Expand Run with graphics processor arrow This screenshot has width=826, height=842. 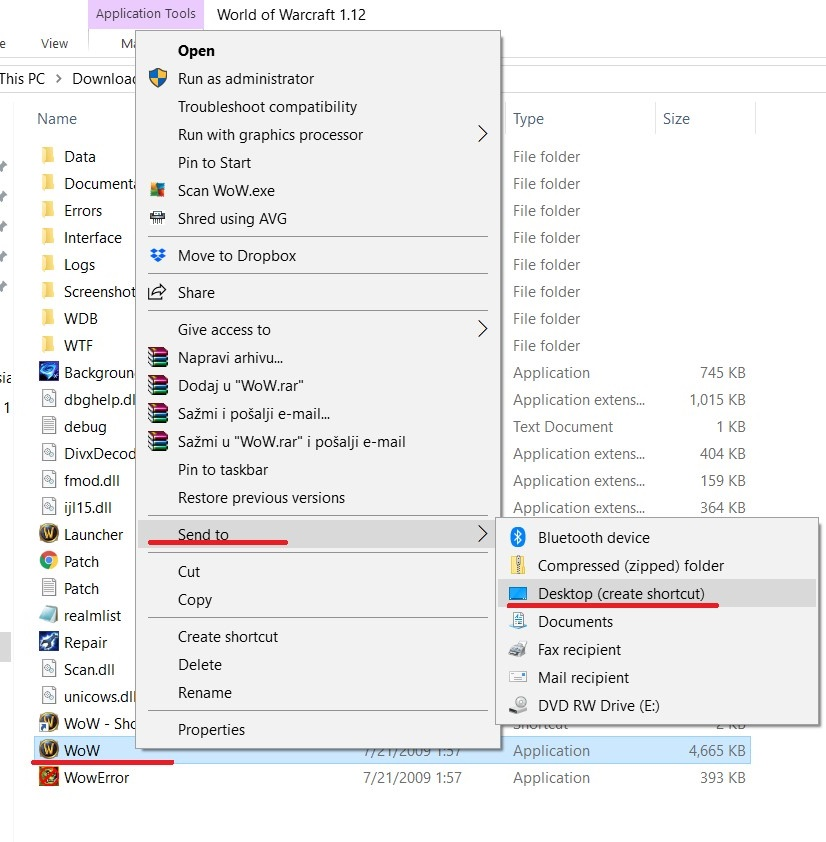coord(482,134)
